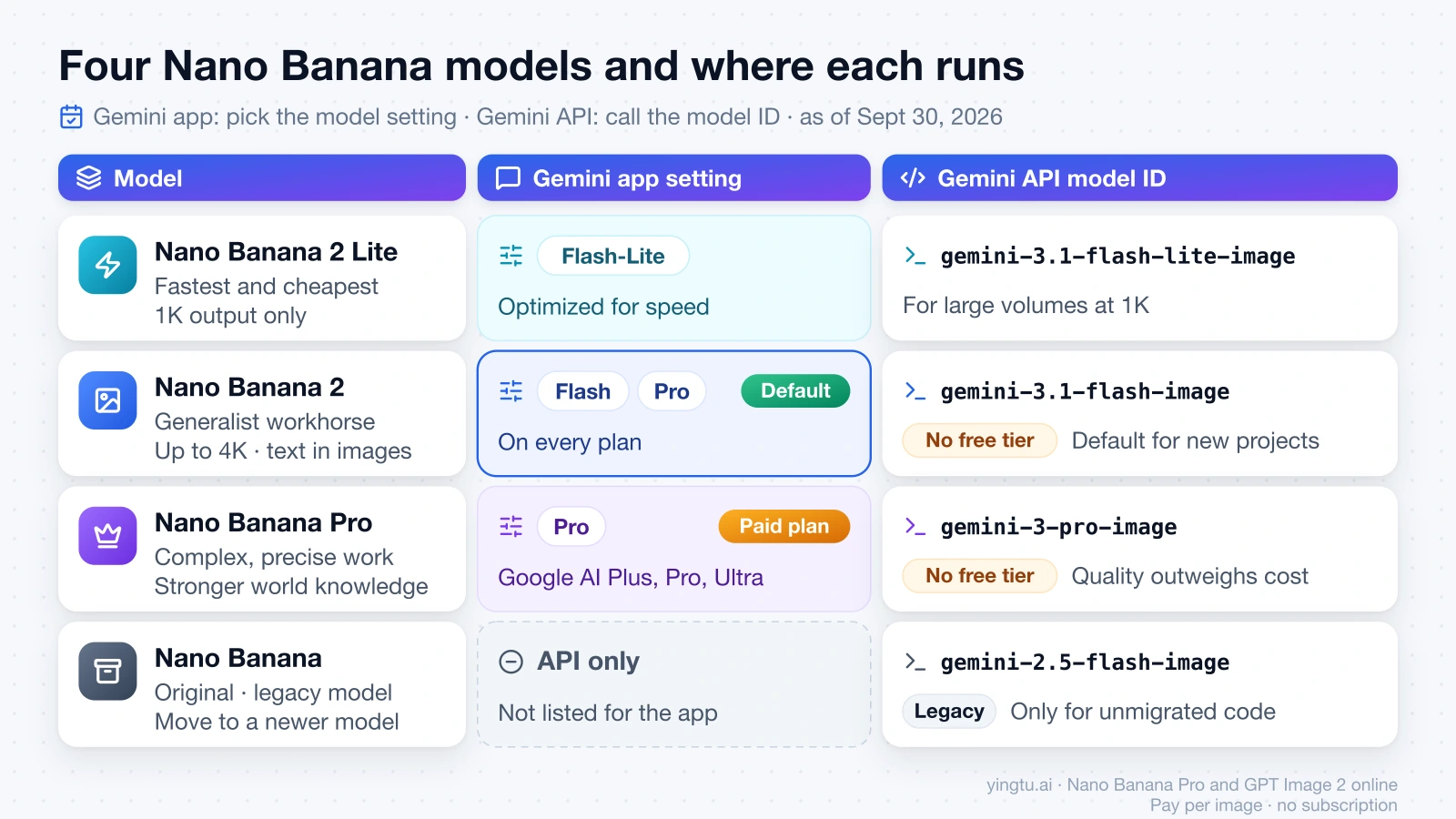The height and width of the screenshot is (819, 1456).
Task: Click For large volumes at 1K text
Action: [1026, 305]
